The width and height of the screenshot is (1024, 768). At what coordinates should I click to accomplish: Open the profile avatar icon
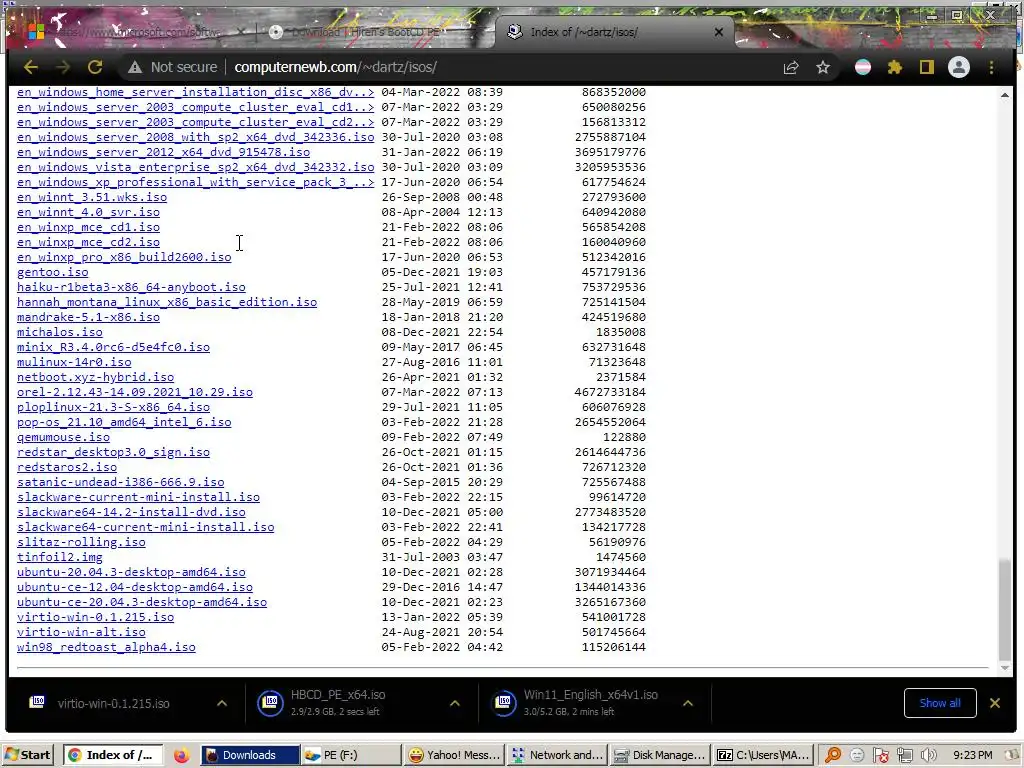click(959, 67)
